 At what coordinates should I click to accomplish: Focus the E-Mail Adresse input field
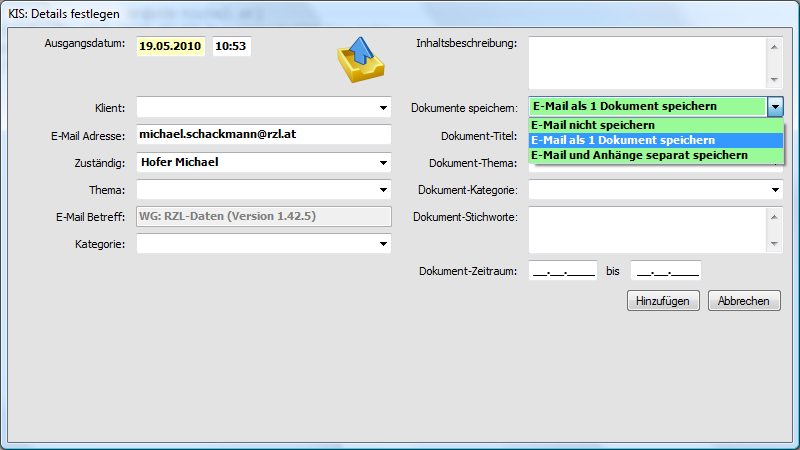(262, 135)
